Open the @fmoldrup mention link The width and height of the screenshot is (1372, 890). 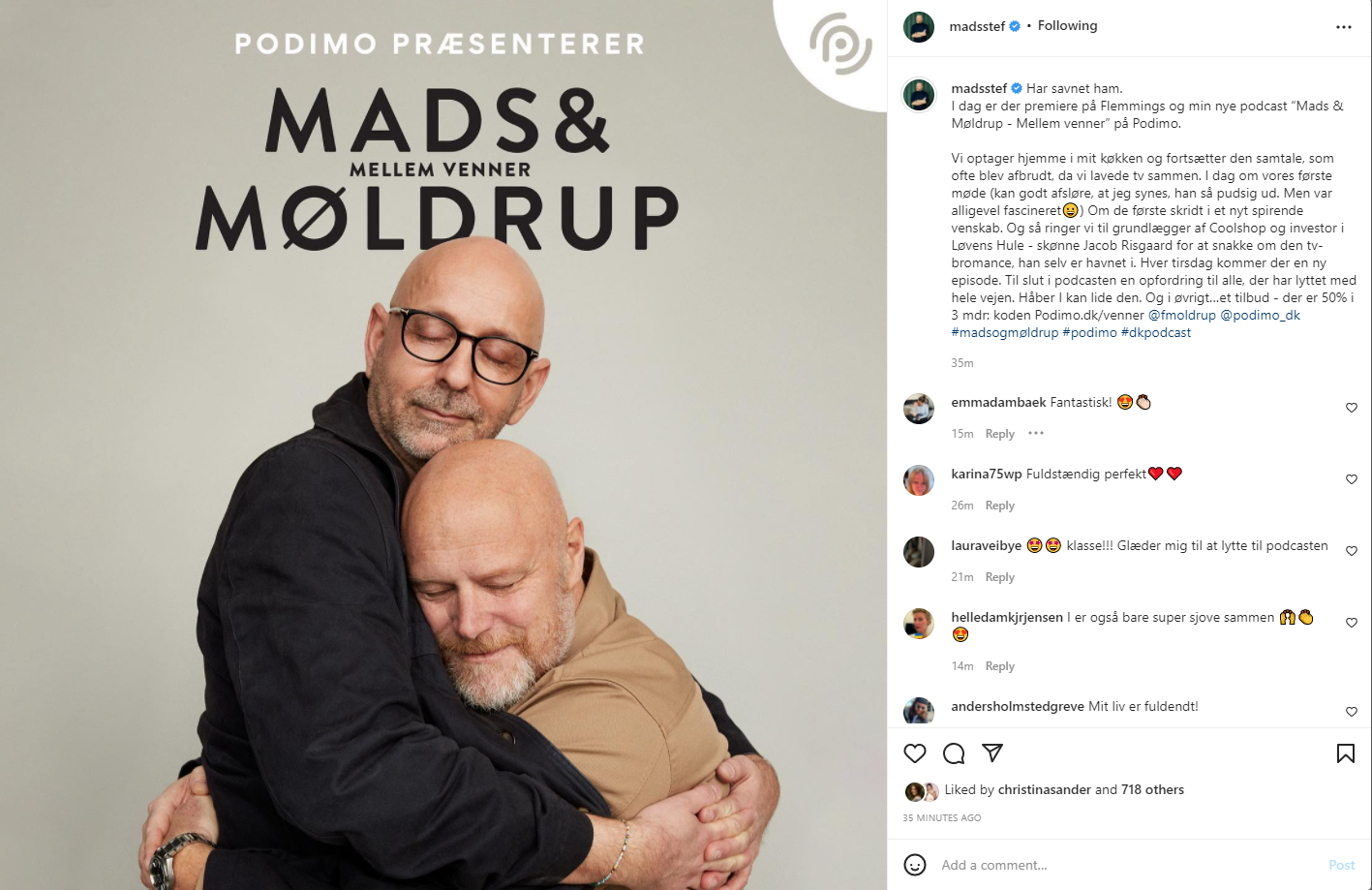(1182, 315)
